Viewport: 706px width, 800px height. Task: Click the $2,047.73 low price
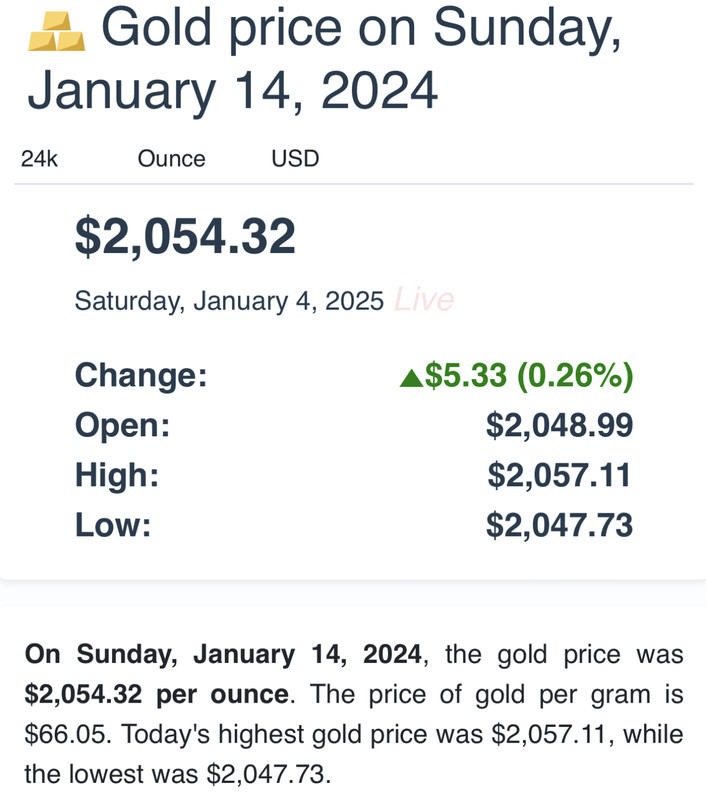pyautogui.click(x=560, y=526)
